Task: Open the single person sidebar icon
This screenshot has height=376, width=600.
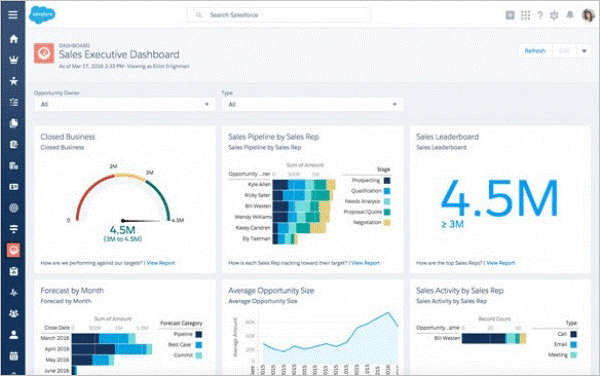Action: 13,335
